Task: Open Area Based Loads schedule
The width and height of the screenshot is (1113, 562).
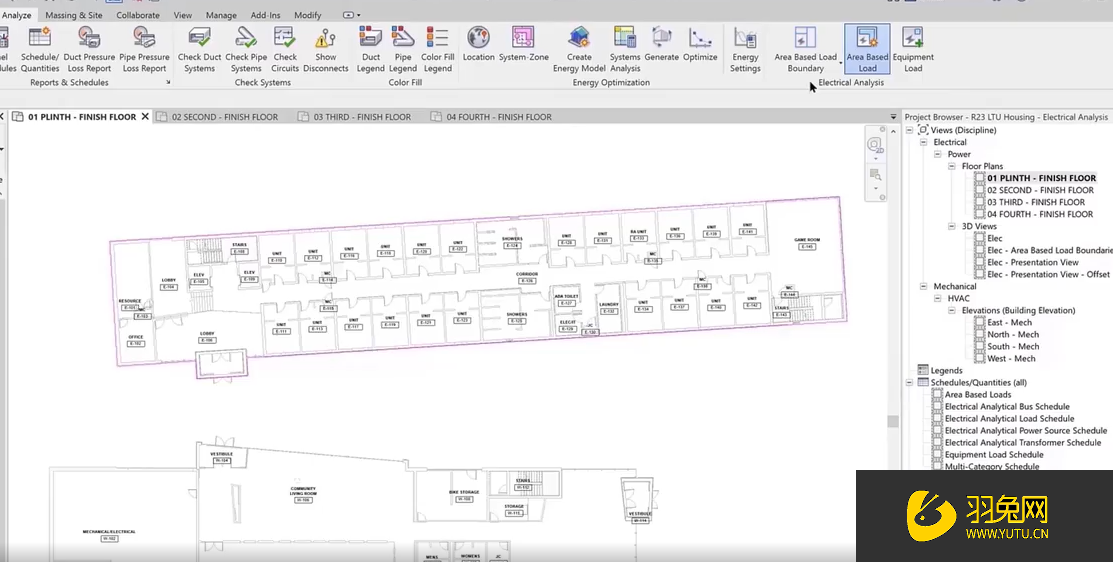Action: 977,395
